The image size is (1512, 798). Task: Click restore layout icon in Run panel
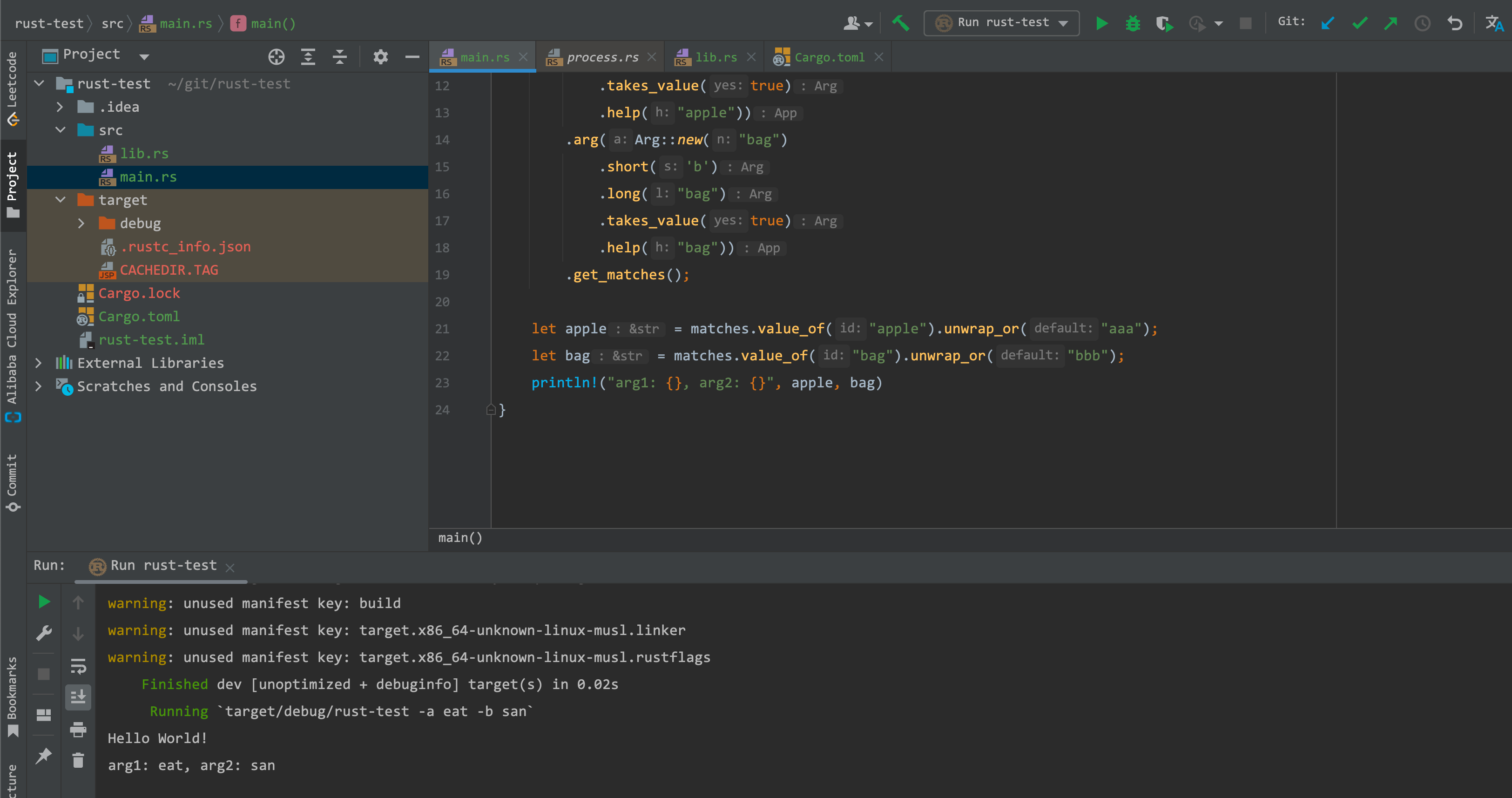tap(43, 715)
